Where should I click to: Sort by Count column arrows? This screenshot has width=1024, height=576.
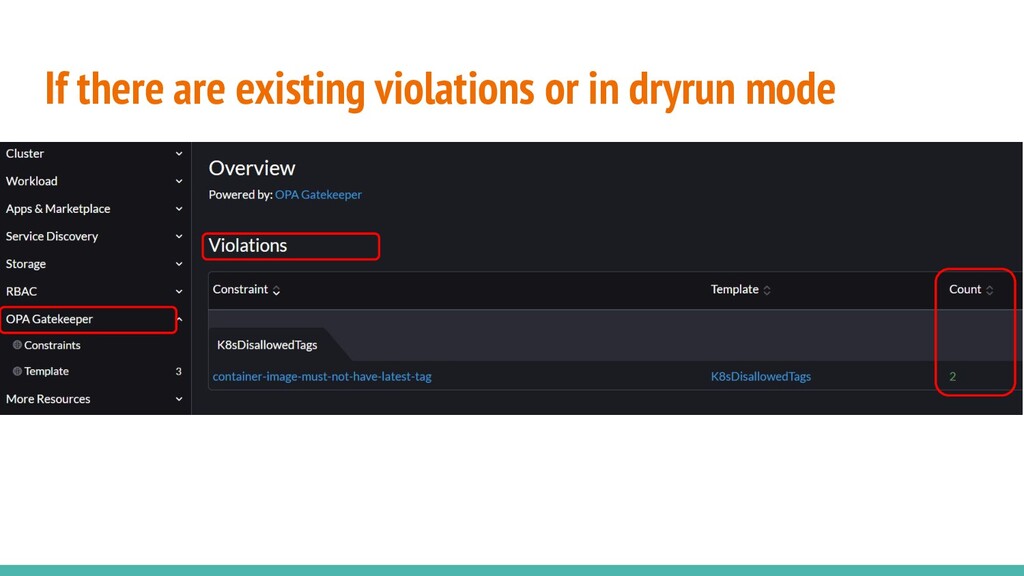(x=989, y=290)
